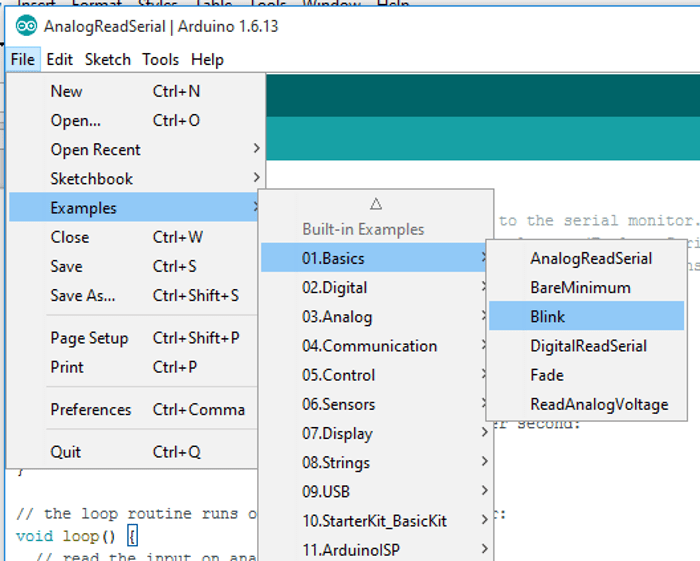Choose Quit in the File menu

point(133,452)
